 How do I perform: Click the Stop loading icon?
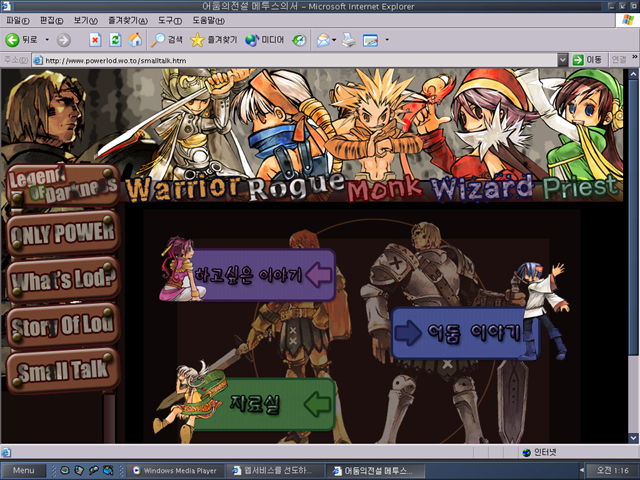click(x=95, y=40)
